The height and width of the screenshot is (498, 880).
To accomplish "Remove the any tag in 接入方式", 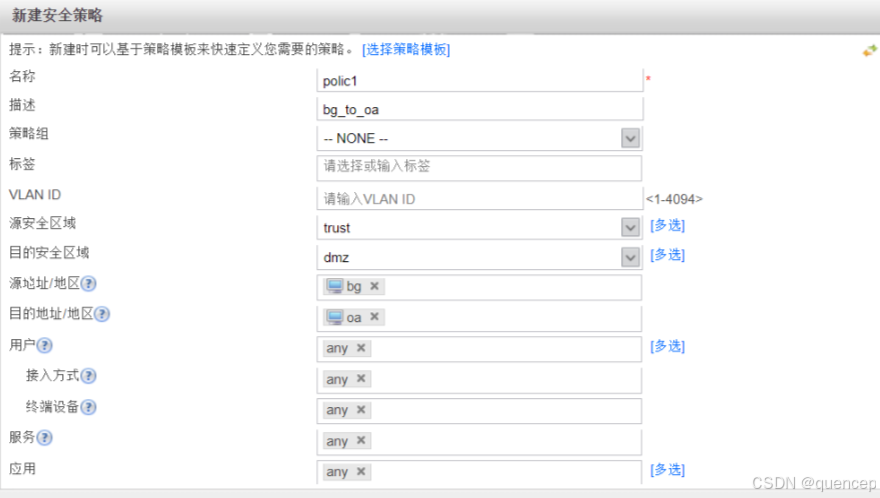I will click(361, 378).
